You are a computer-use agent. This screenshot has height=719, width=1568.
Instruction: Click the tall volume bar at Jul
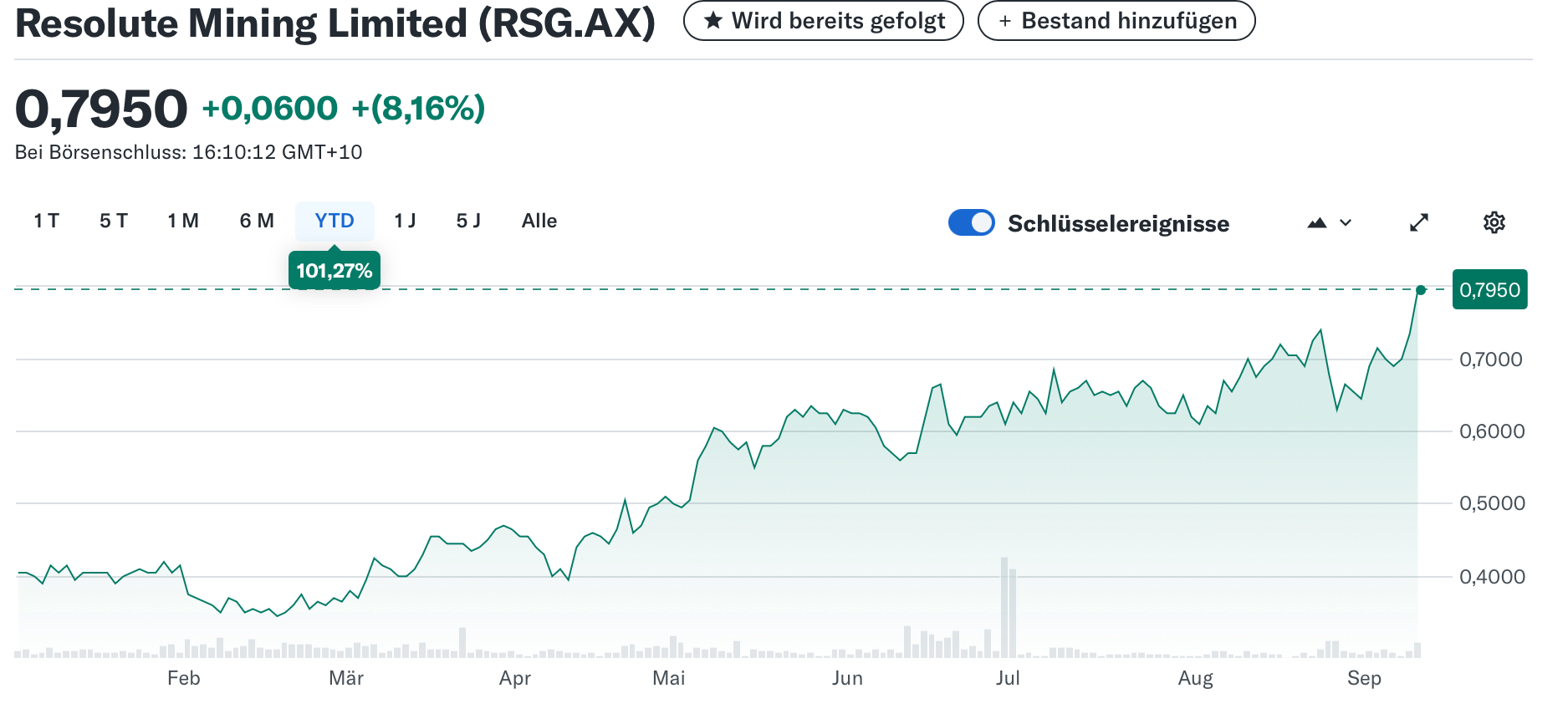pyautogui.click(x=1004, y=607)
